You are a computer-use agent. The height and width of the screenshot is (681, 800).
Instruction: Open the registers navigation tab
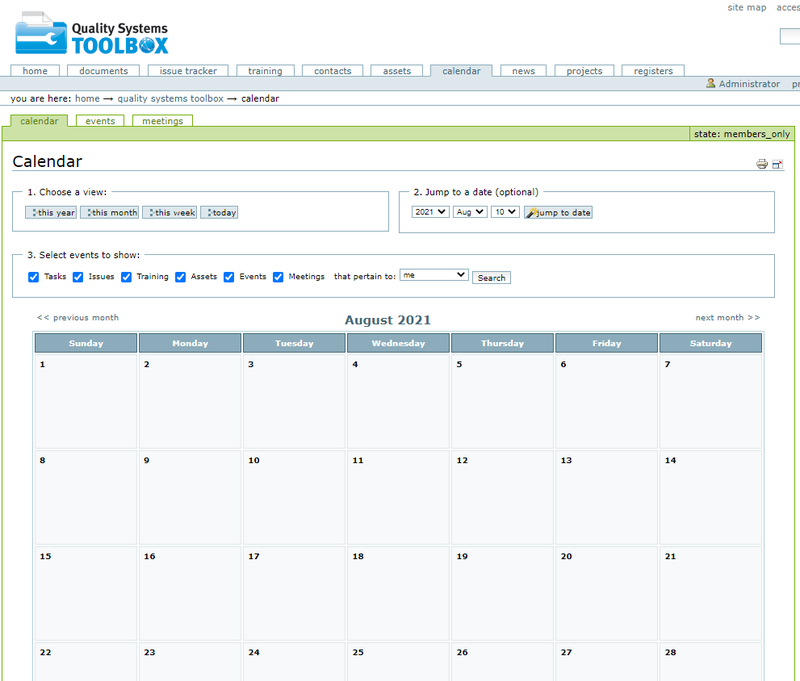[653, 71]
